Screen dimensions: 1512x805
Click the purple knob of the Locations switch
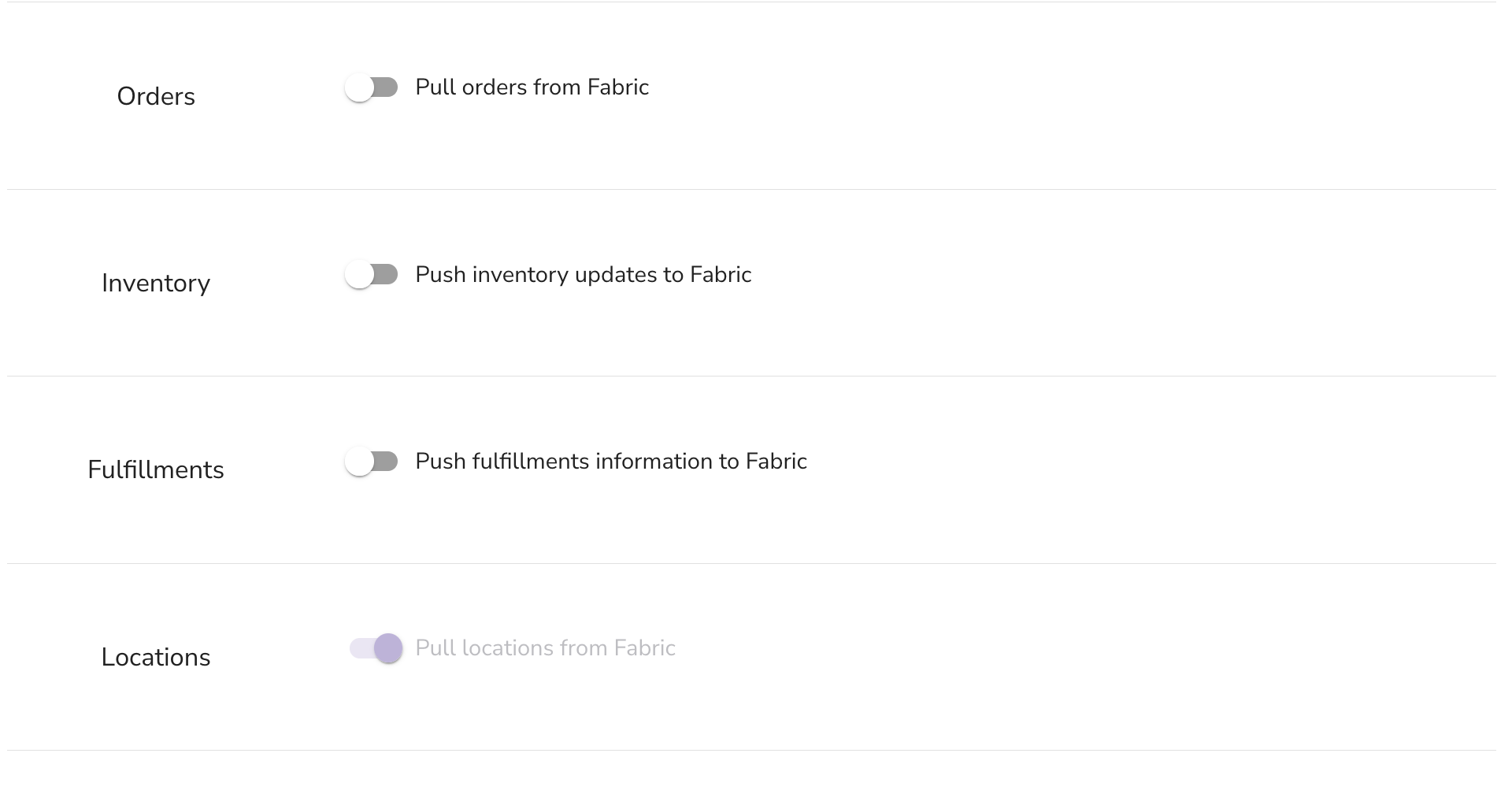388,648
